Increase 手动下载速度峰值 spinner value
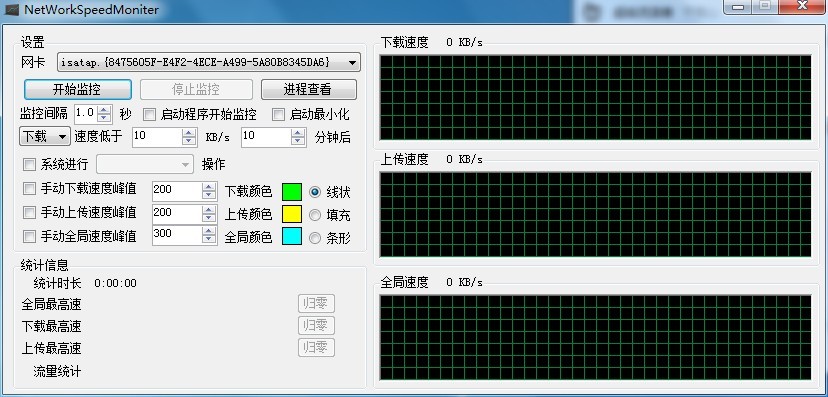This screenshot has height=397, width=828. pyautogui.click(x=209, y=187)
